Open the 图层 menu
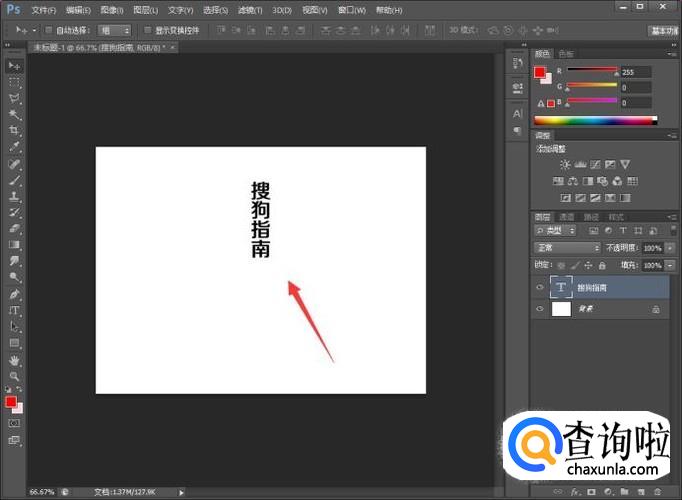Screen dimensions: 682x500 [x=145, y=9]
